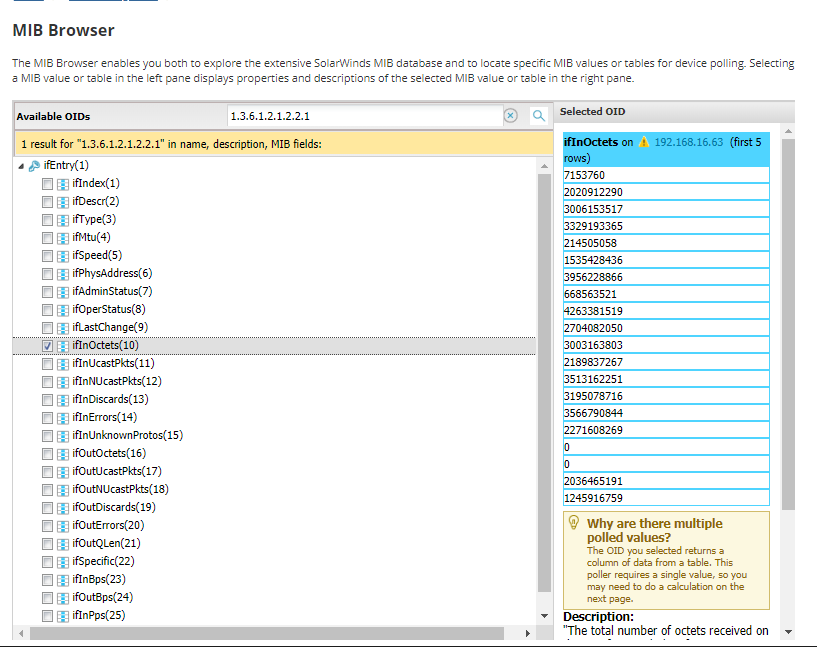817x647 pixels.
Task: Click the table icon for ifInErrors(14)
Action: tap(63, 418)
